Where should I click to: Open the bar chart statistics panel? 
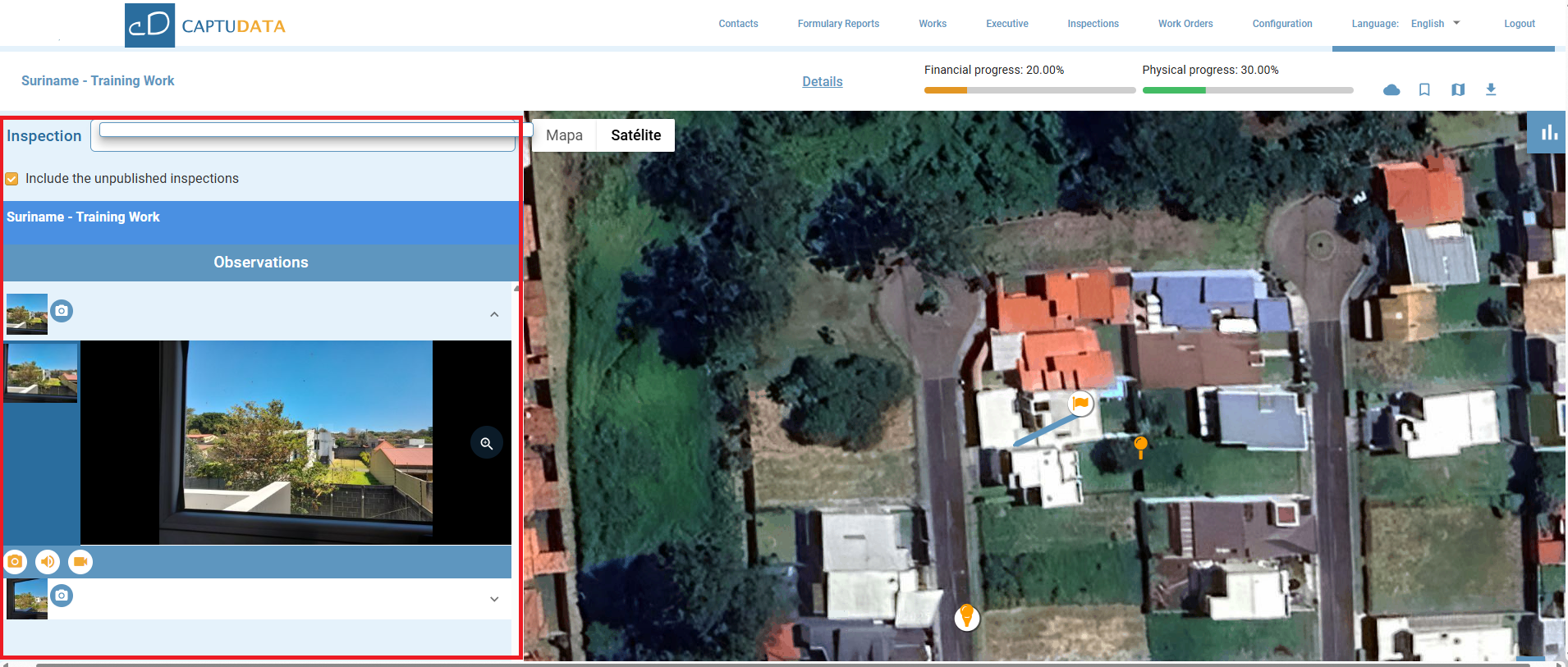tap(1548, 133)
